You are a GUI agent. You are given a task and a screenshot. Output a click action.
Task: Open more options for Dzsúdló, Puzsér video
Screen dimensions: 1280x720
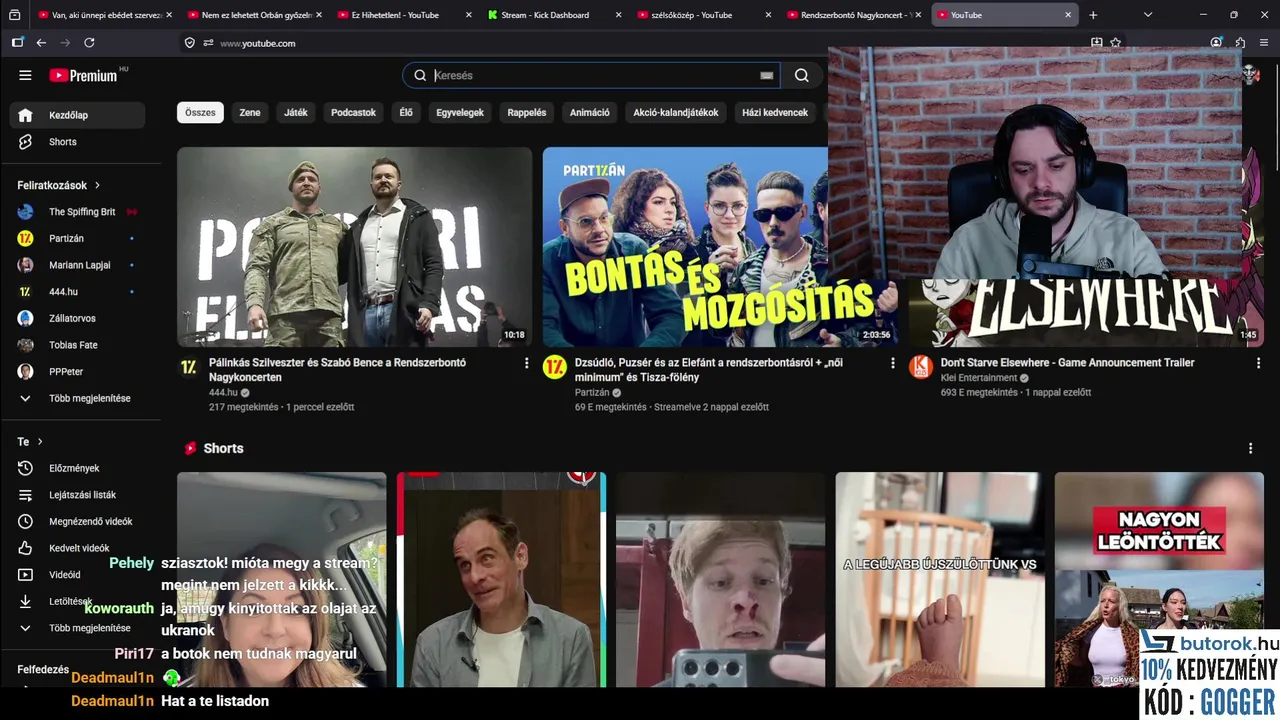(893, 363)
